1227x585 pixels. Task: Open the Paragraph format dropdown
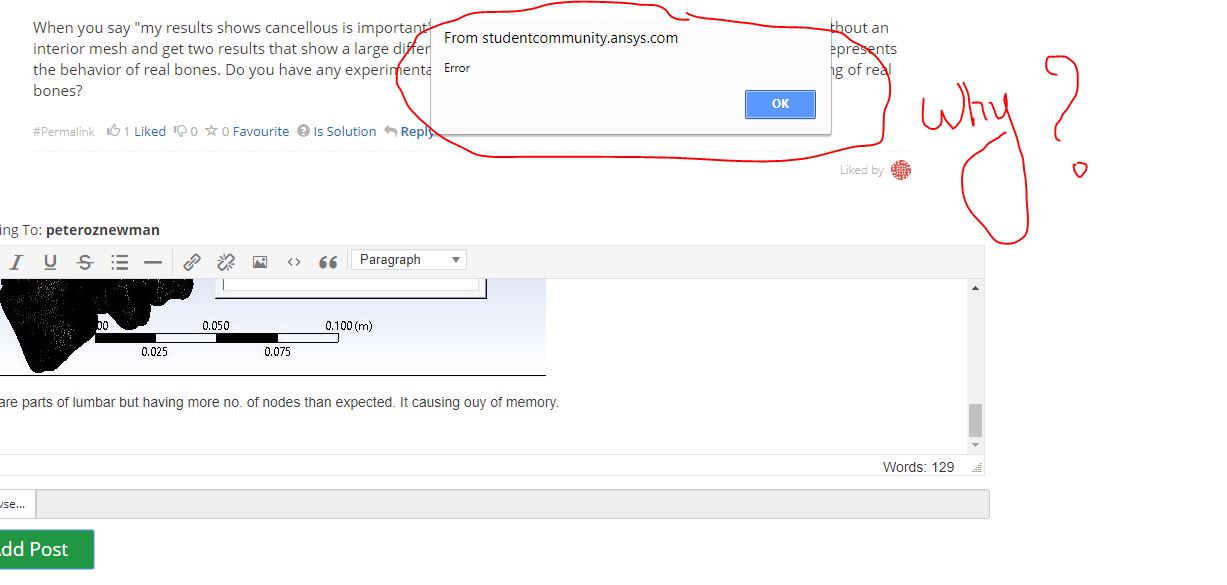click(409, 260)
